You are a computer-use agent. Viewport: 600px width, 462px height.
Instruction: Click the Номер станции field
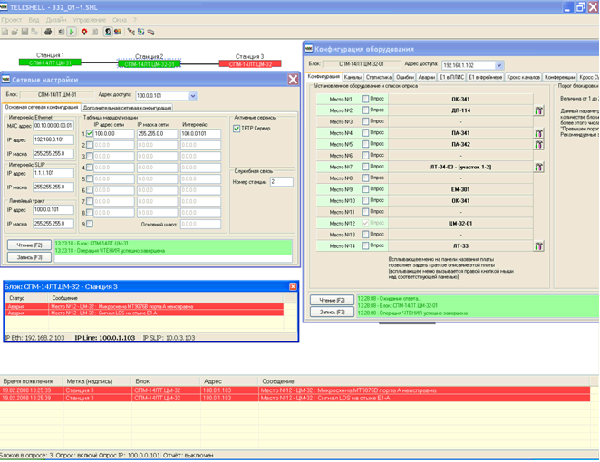point(282,182)
